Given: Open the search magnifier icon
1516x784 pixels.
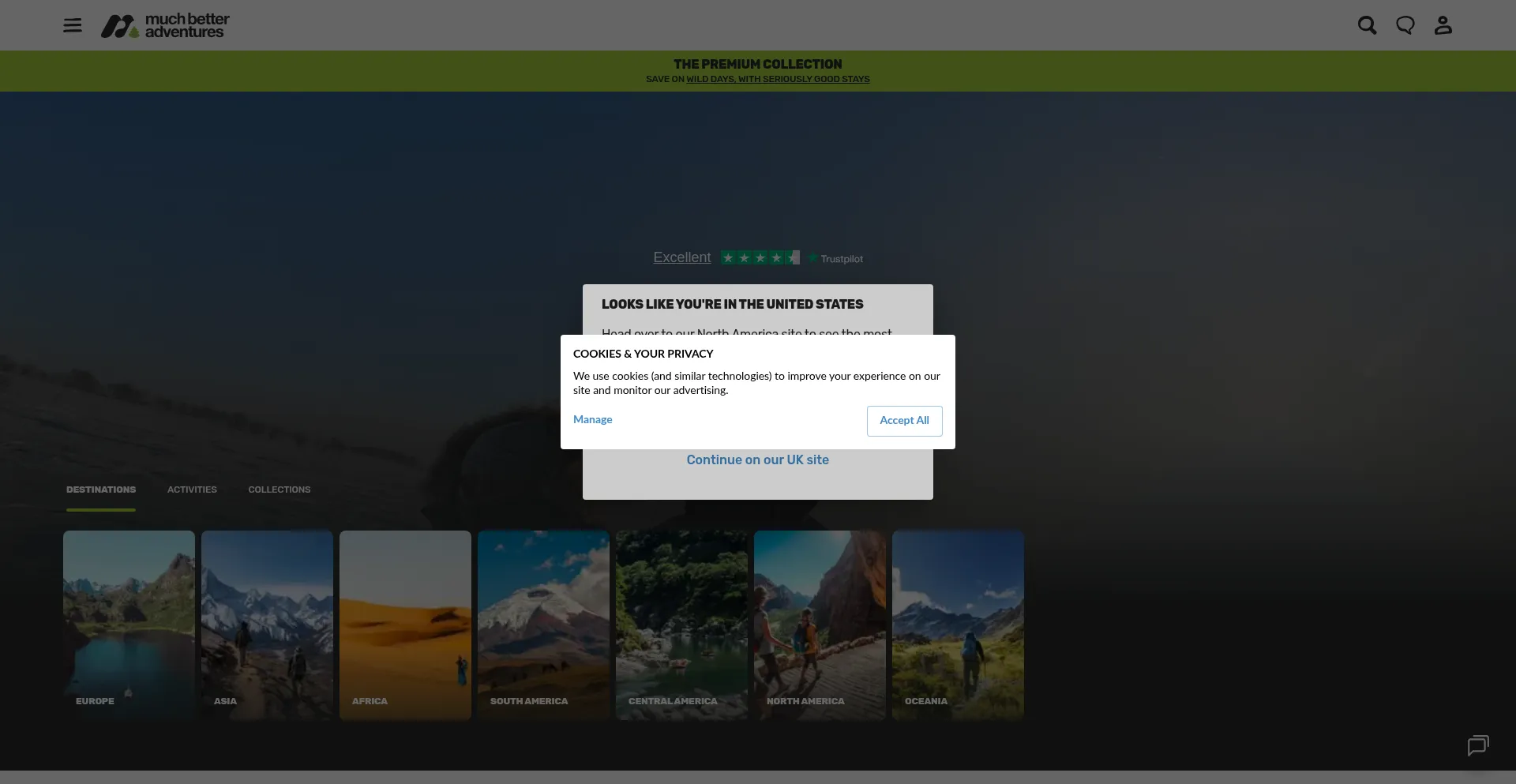Looking at the screenshot, I should point(1367,25).
